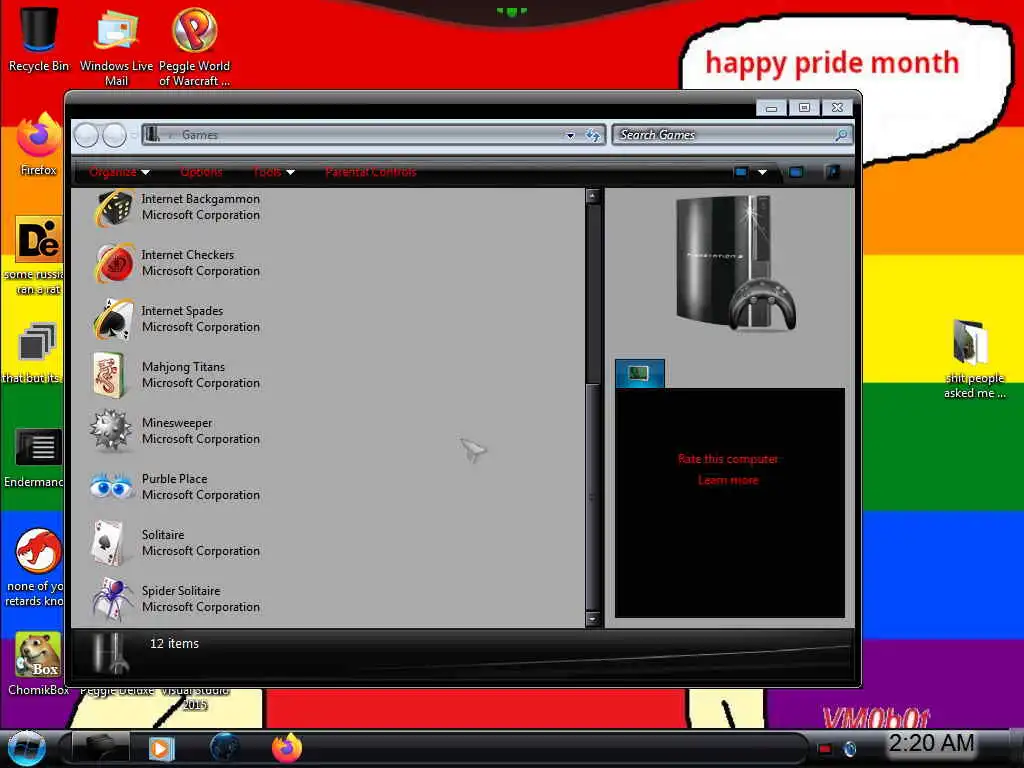Open the Options menu item
Image resolution: width=1024 pixels, height=768 pixels.
click(x=201, y=172)
